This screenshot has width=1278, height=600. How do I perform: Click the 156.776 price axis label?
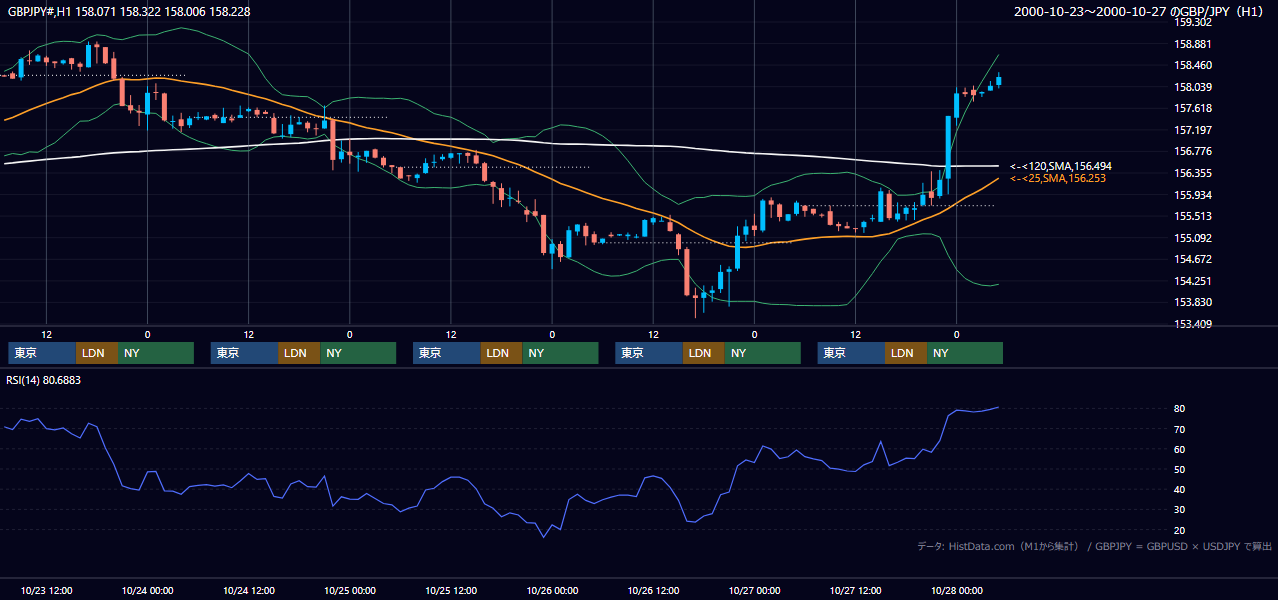(1193, 151)
